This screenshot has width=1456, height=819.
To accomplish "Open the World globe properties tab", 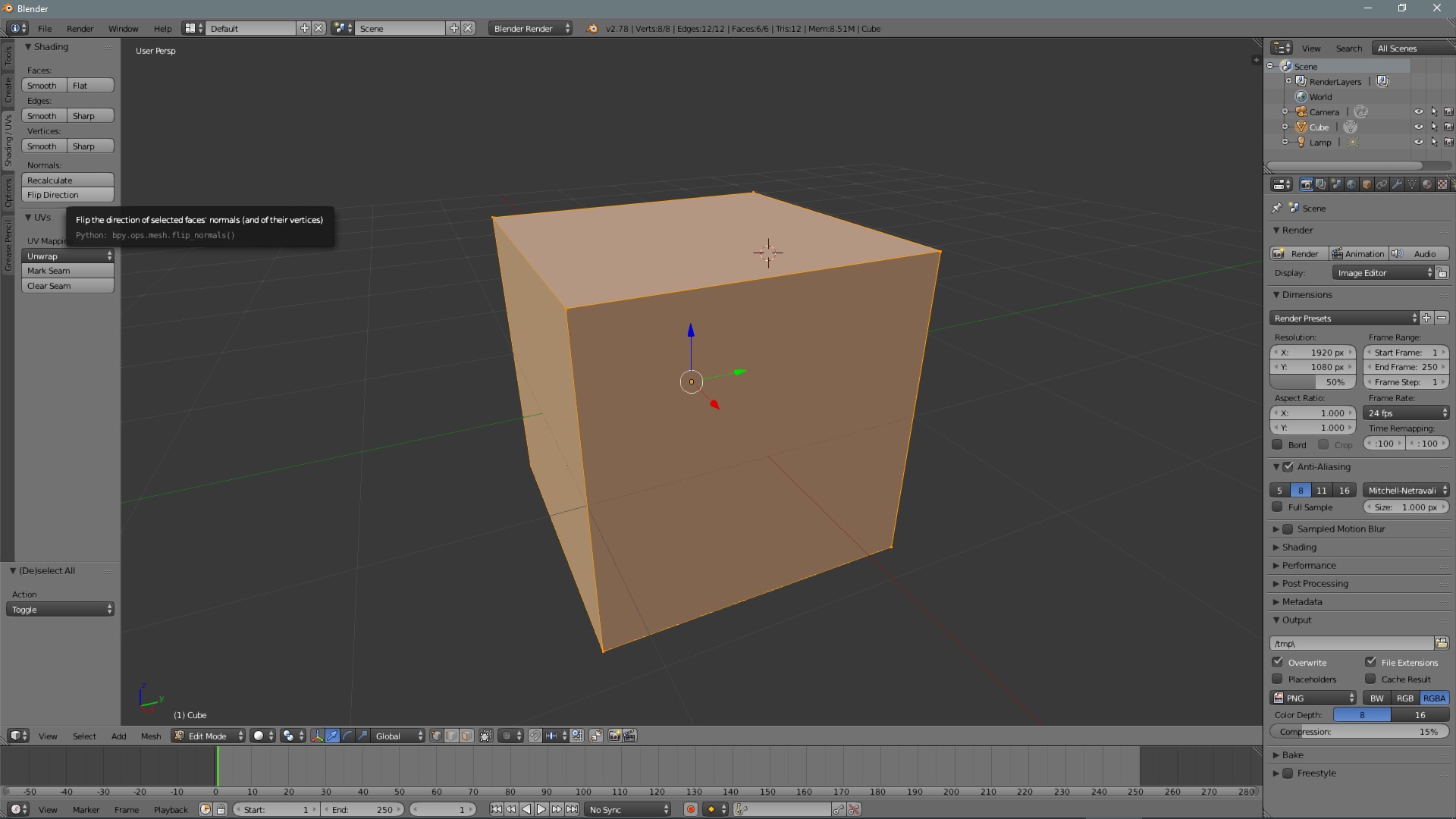I will pyautogui.click(x=1351, y=184).
